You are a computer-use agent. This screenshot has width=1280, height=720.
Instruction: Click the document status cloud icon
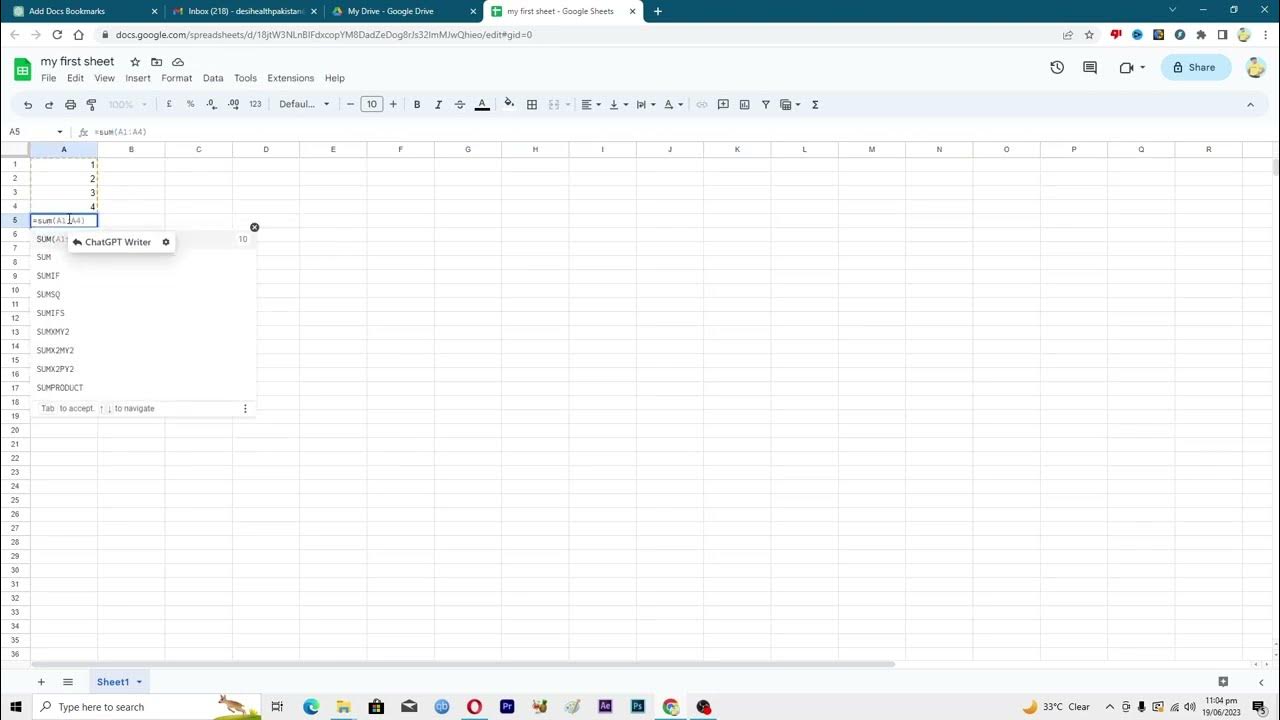178,62
